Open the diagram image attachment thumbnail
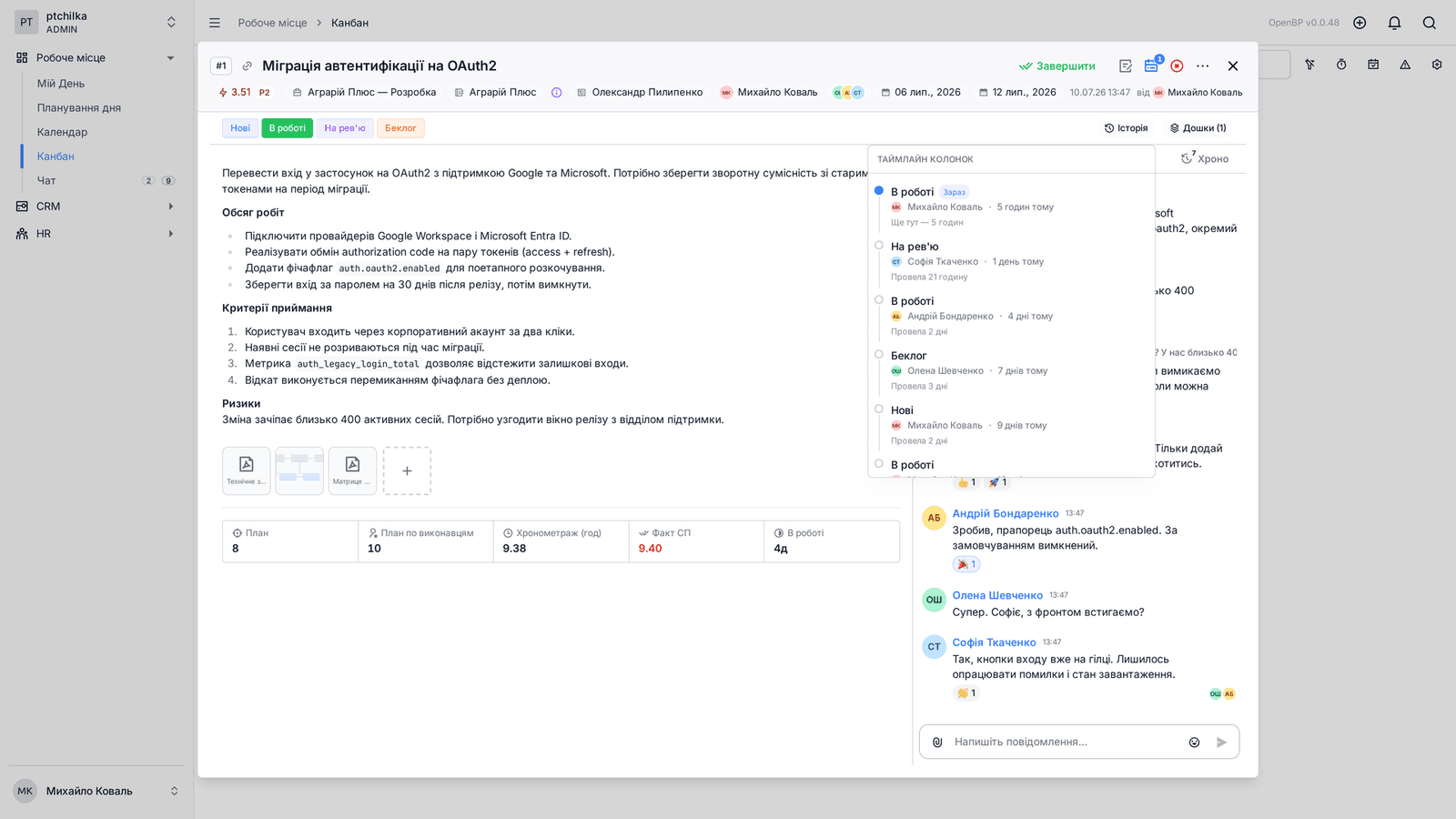Image resolution: width=1456 pixels, height=819 pixels. tap(299, 470)
